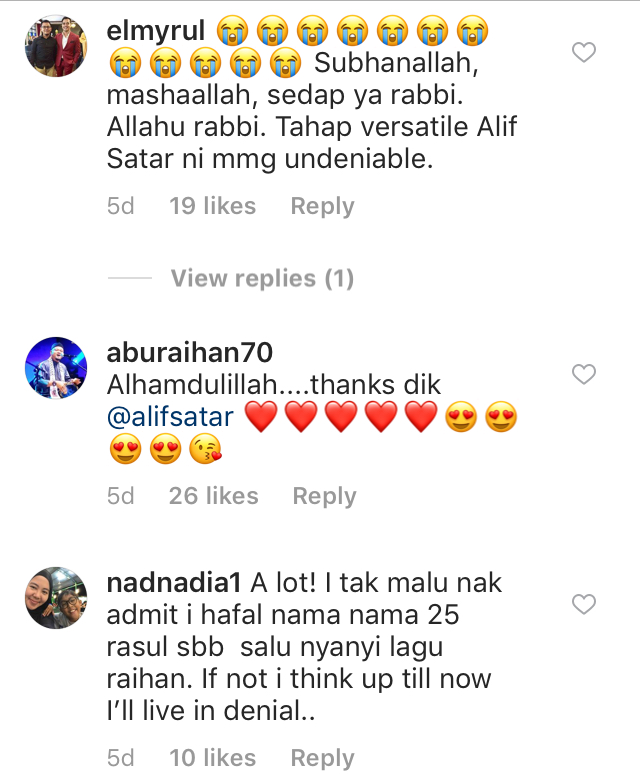The image size is (640, 778).
Task: View the 10 likes list
Action: [212, 758]
